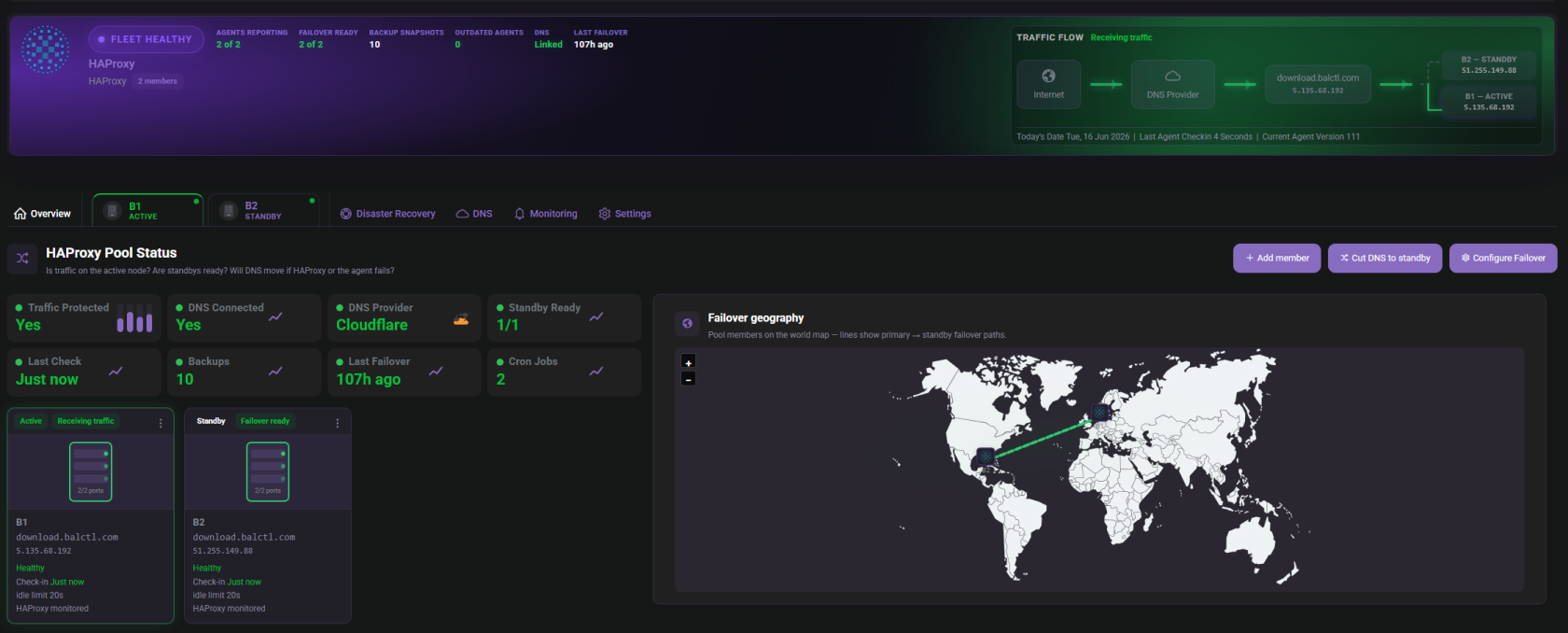The image size is (1568, 633).
Task: Click the HAProxy fleet logo icon
Action: tap(45, 49)
